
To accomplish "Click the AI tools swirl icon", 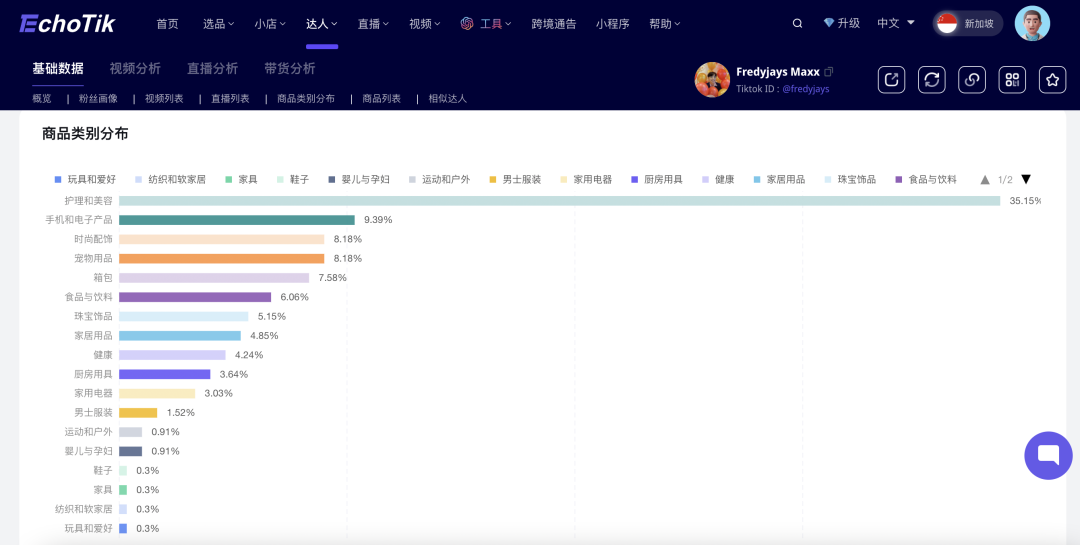I will tap(467, 23).
